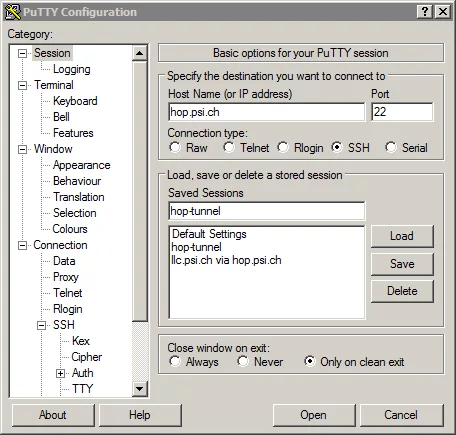Open the Session category
The width and height of the screenshot is (456, 435).
[52, 53]
